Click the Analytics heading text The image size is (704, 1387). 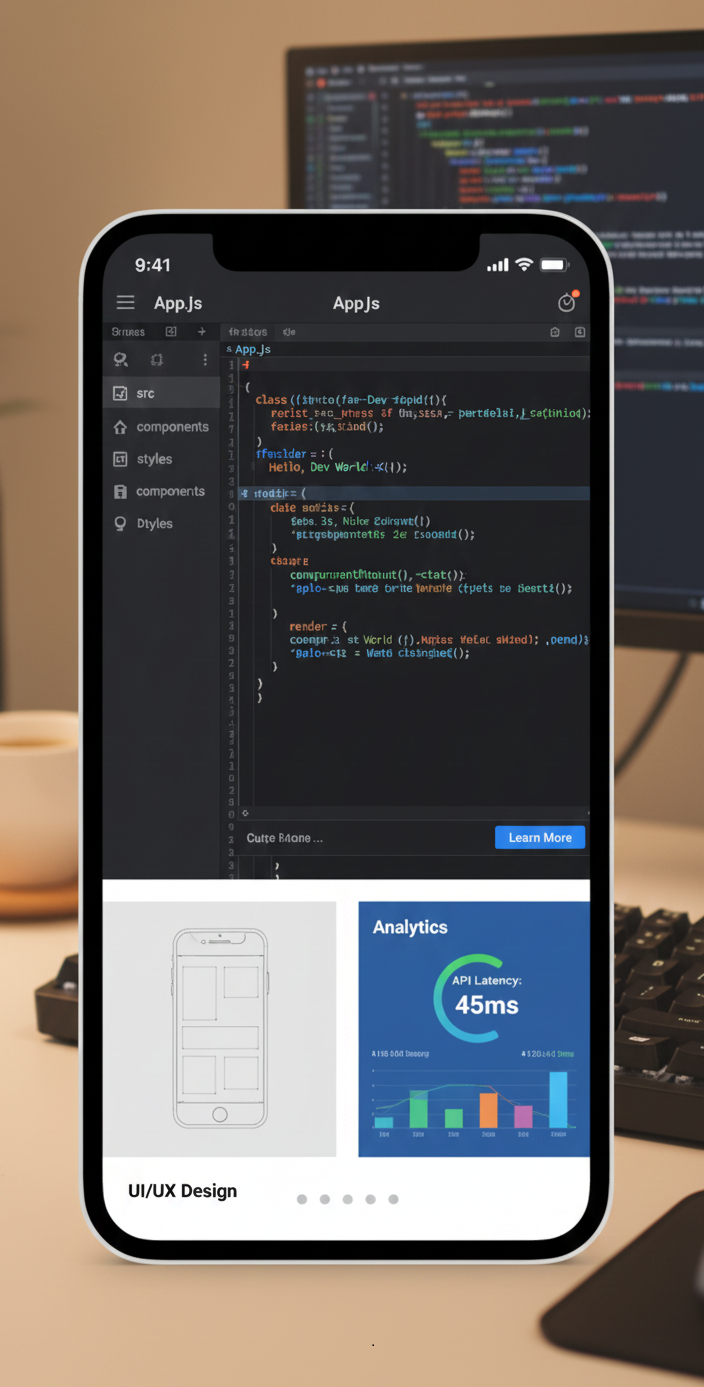click(410, 927)
